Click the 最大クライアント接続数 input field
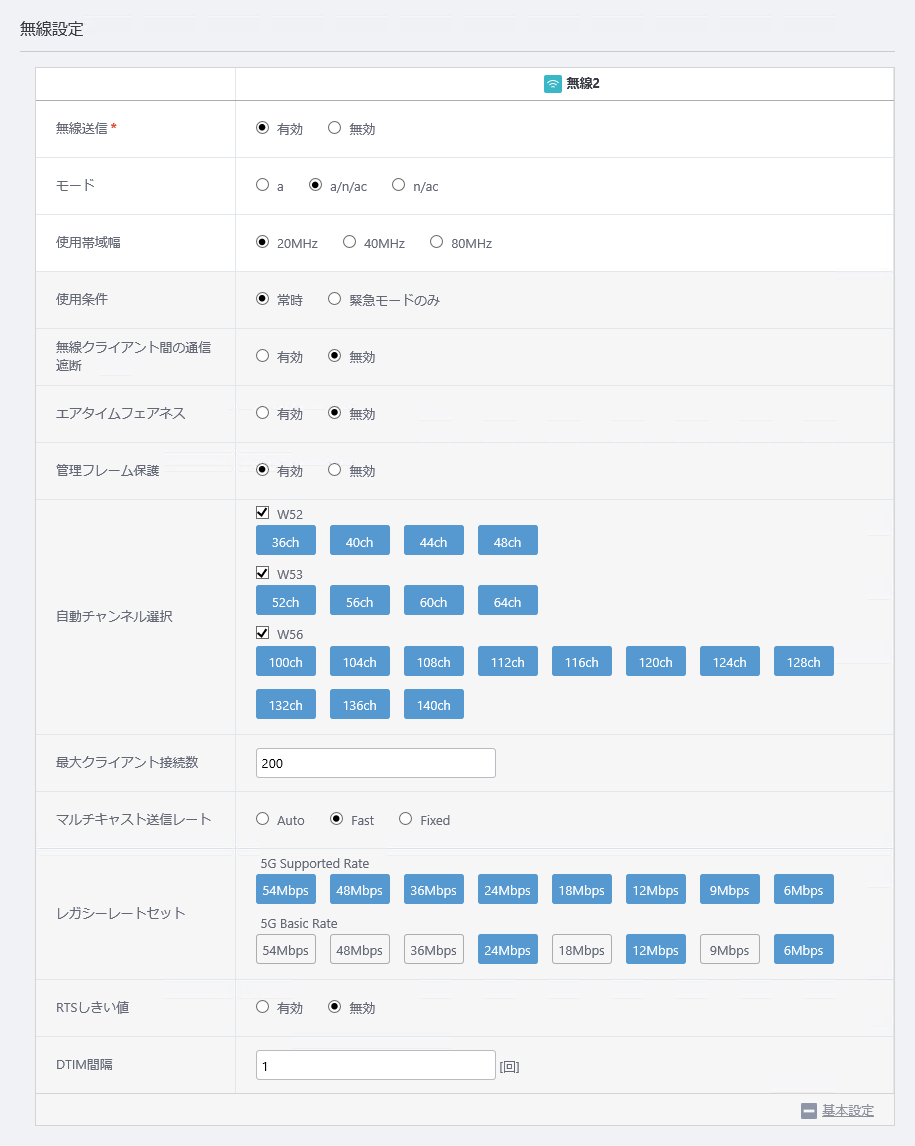This screenshot has width=915, height=1146. pos(376,763)
